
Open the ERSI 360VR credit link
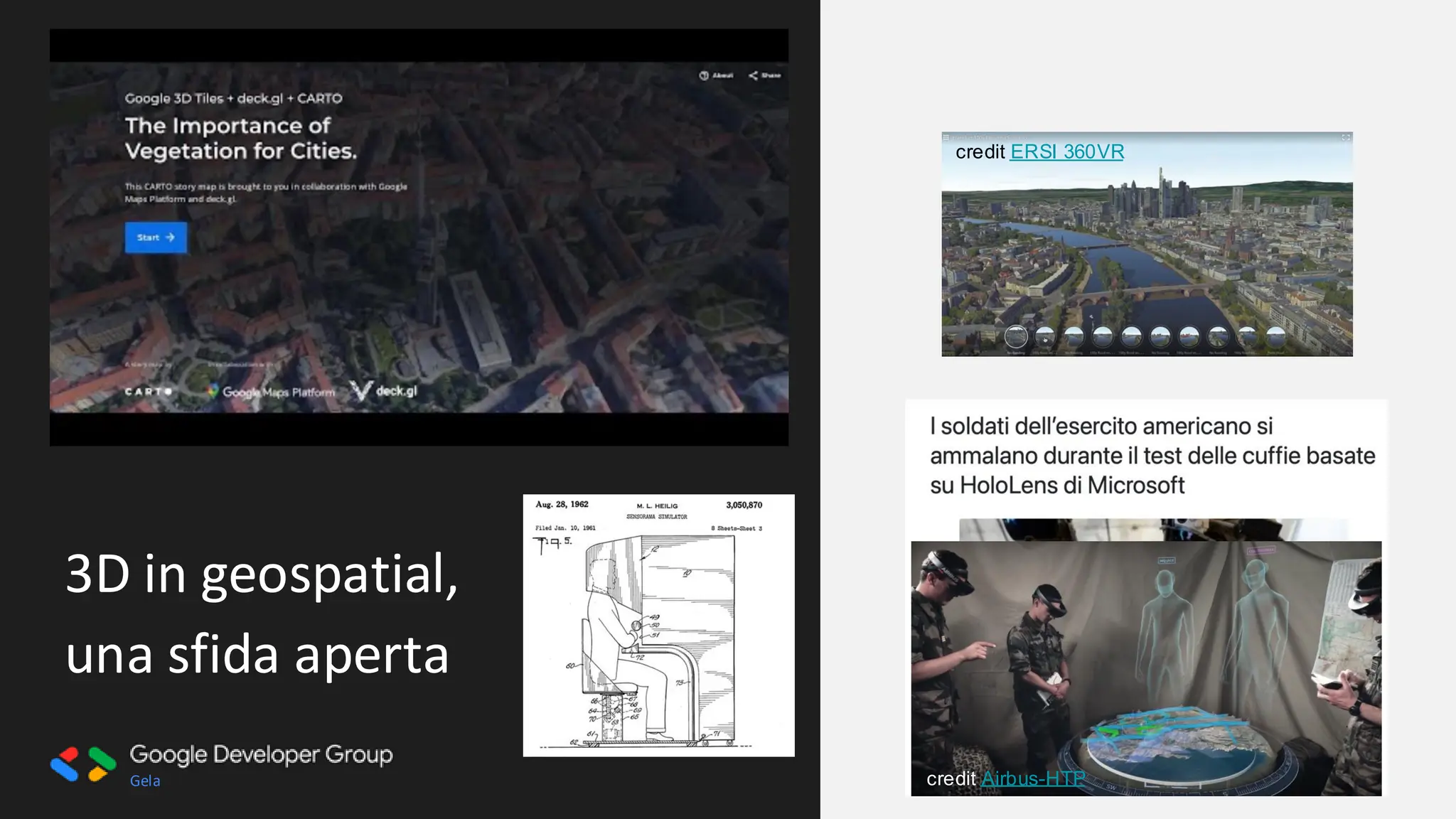pos(1066,151)
